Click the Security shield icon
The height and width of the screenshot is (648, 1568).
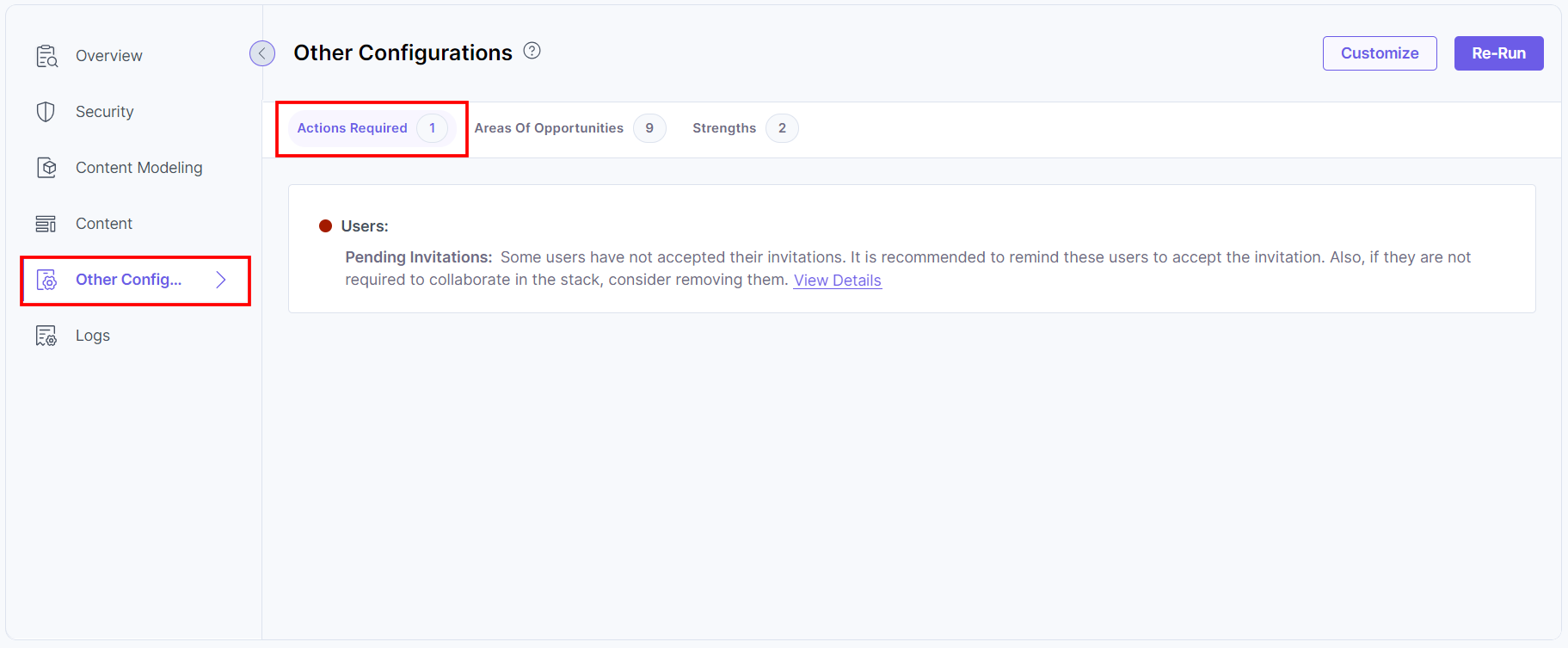point(46,112)
